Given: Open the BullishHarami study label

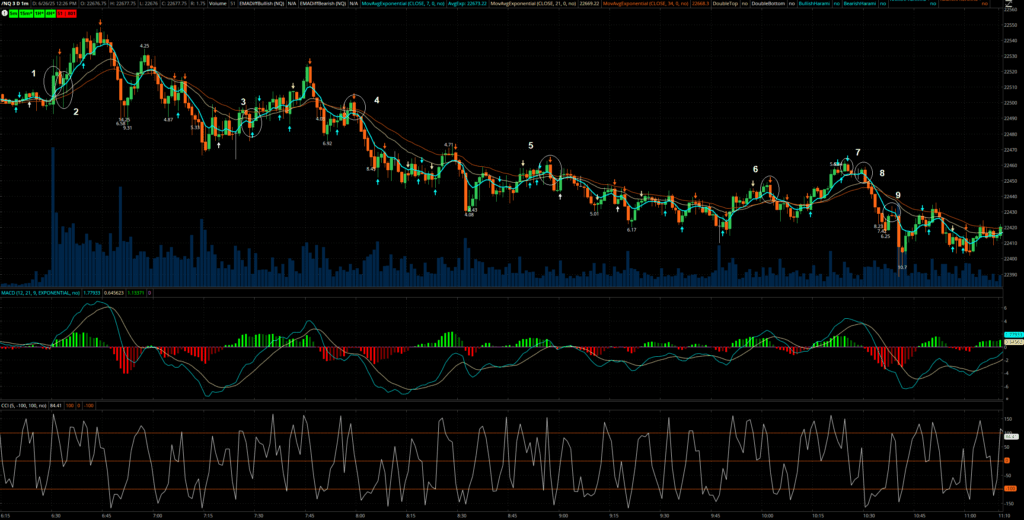Looking at the screenshot, I should pyautogui.click(x=815, y=3).
